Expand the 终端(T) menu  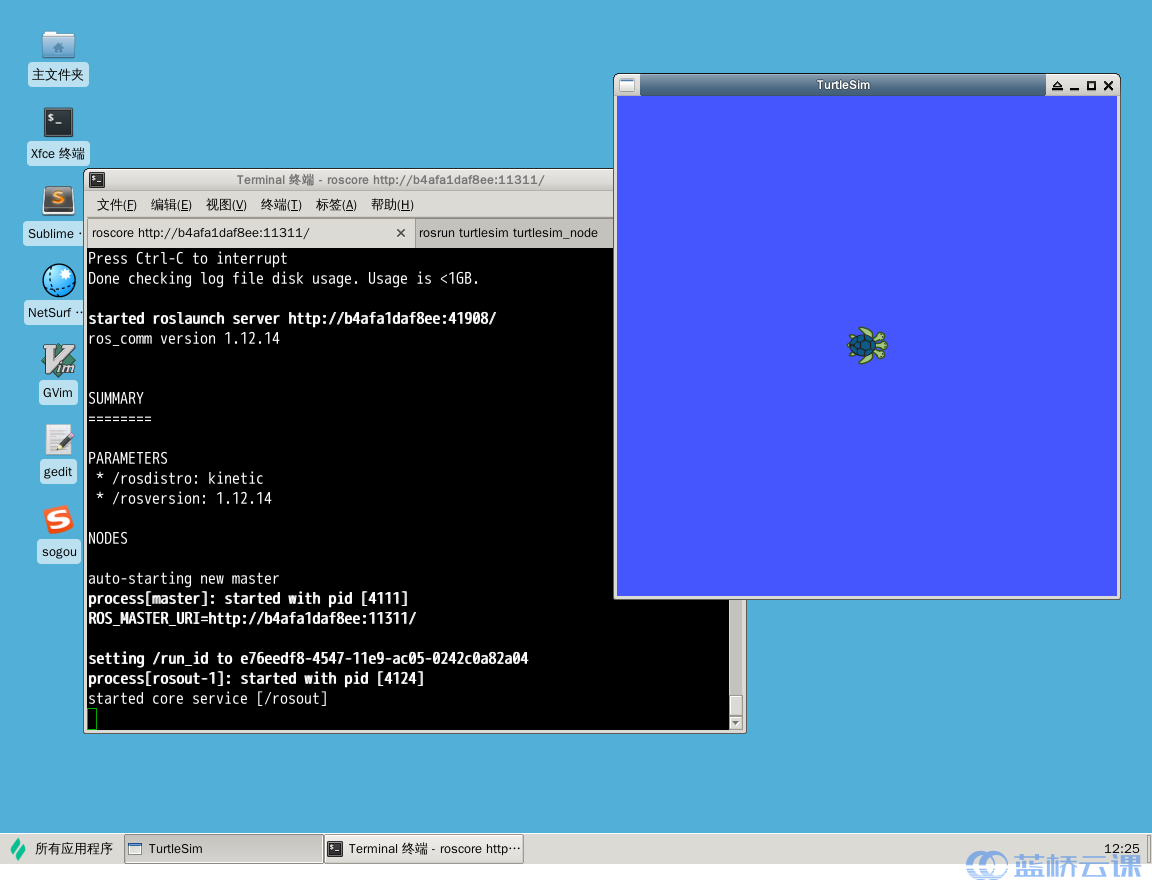click(281, 205)
